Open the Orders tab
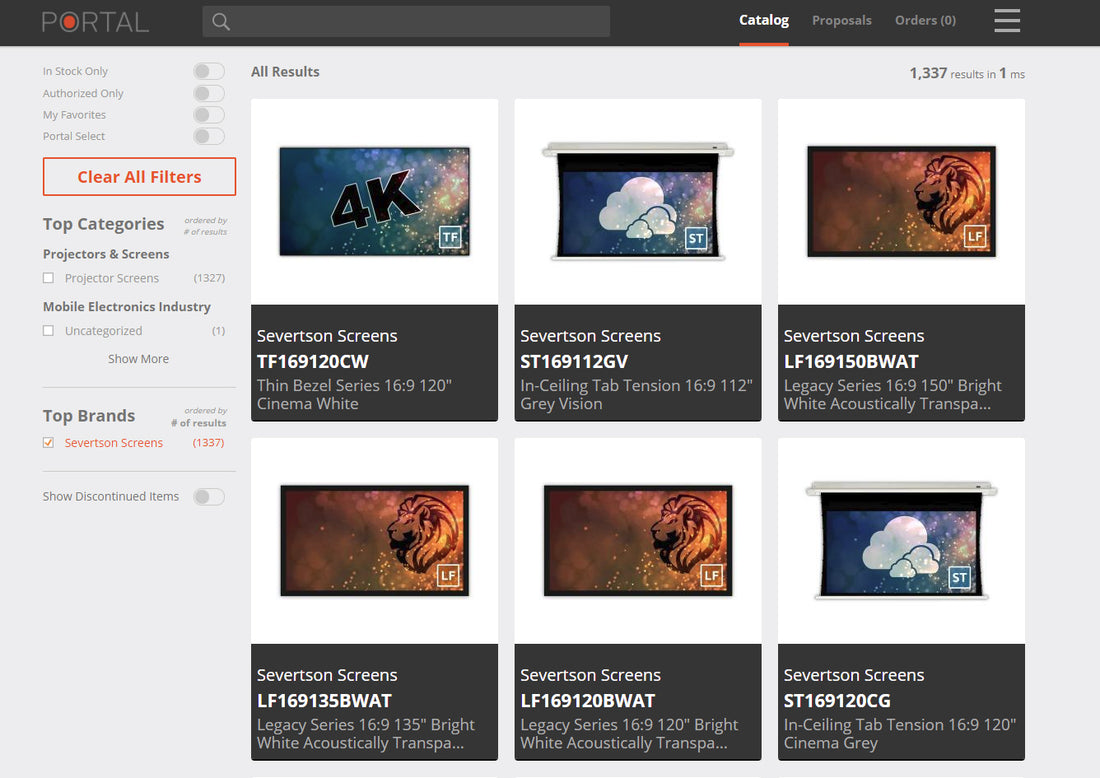 tap(924, 20)
